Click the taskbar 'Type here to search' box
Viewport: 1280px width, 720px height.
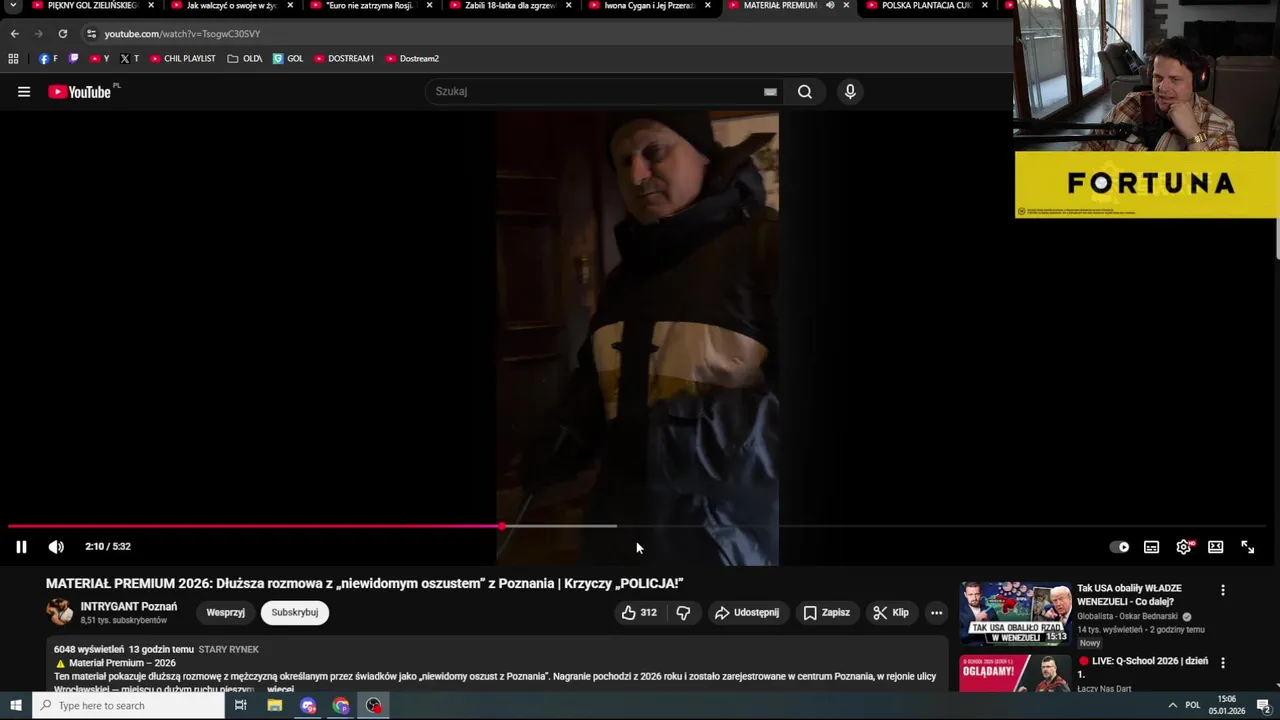(128, 706)
